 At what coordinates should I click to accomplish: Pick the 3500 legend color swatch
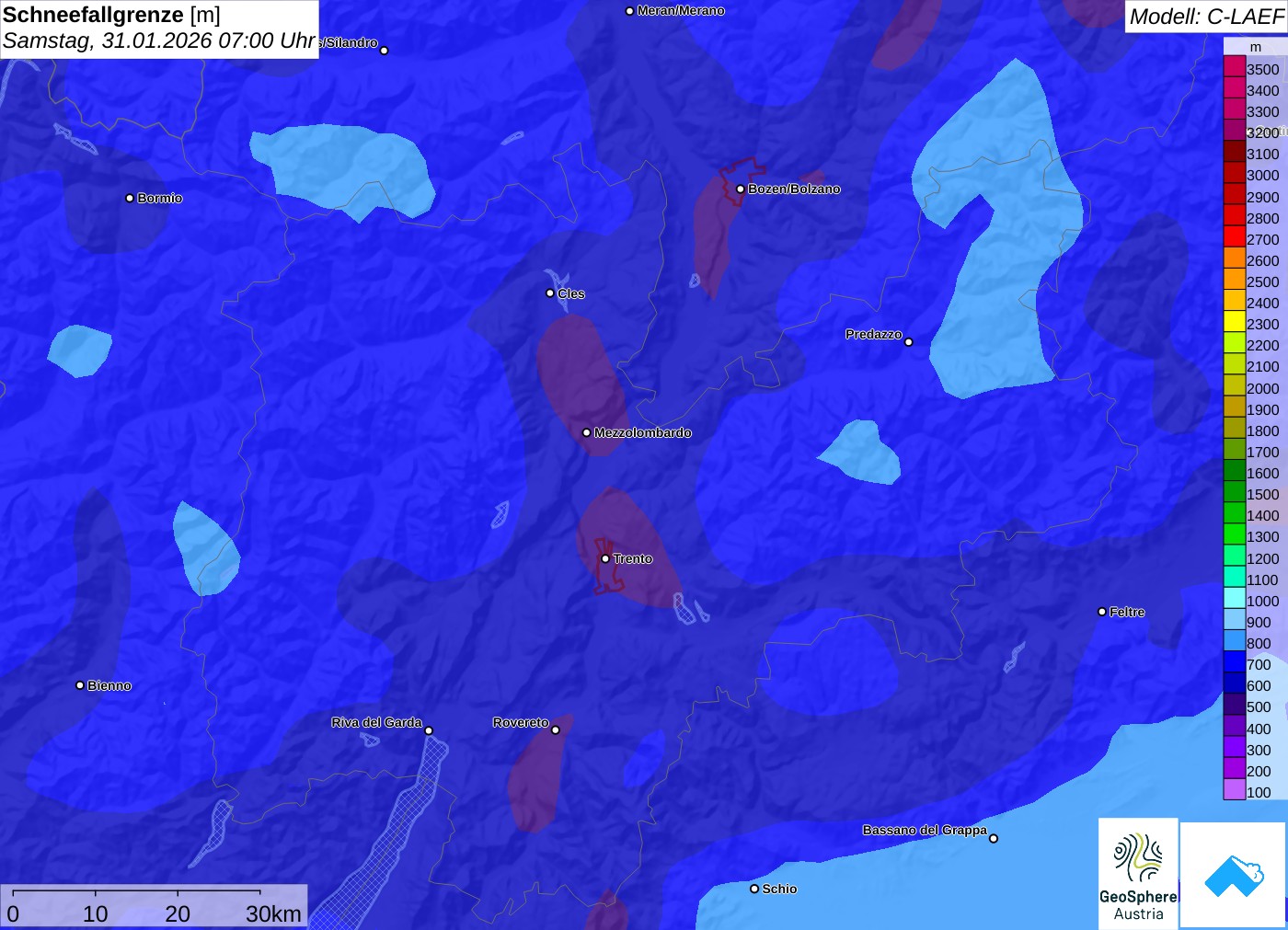click(1235, 66)
